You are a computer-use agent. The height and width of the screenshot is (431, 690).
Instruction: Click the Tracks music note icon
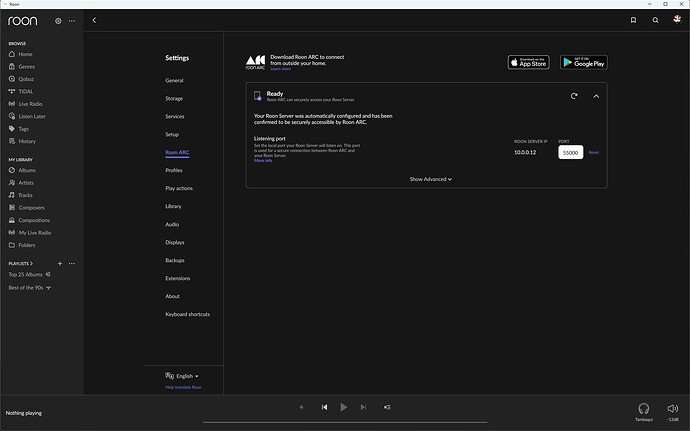click(12, 195)
